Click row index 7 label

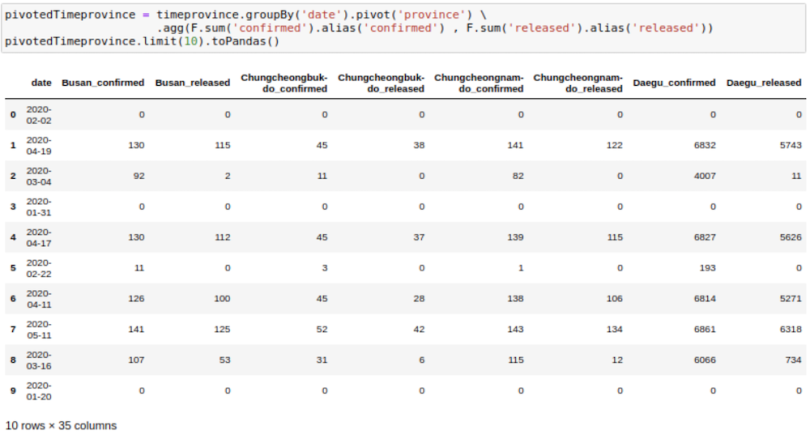[x=13, y=329]
